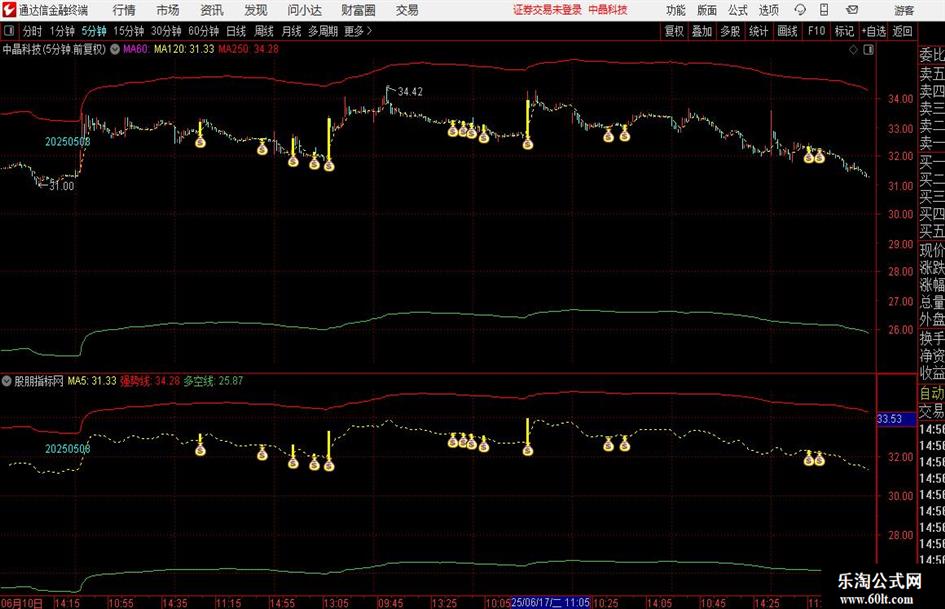
Task: Toggle the left panel icon beside 分时
Action: pyautogui.click(x=9, y=31)
